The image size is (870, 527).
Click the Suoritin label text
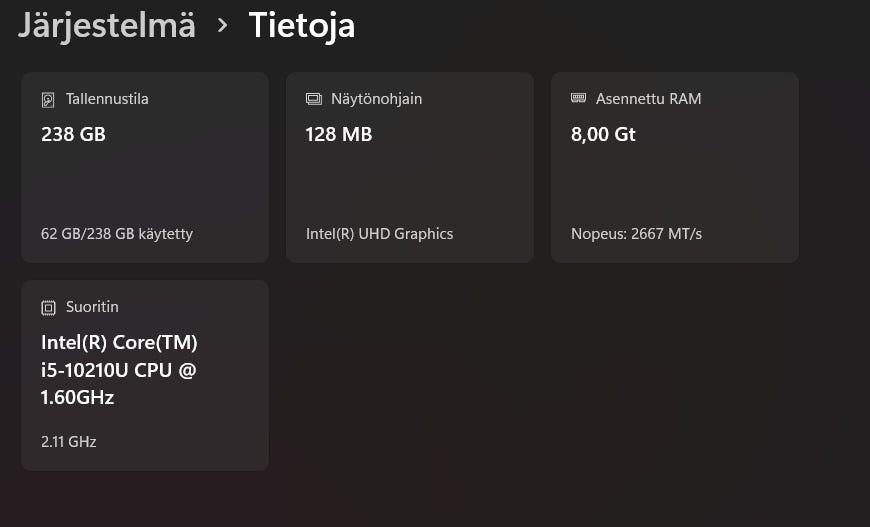pos(92,307)
